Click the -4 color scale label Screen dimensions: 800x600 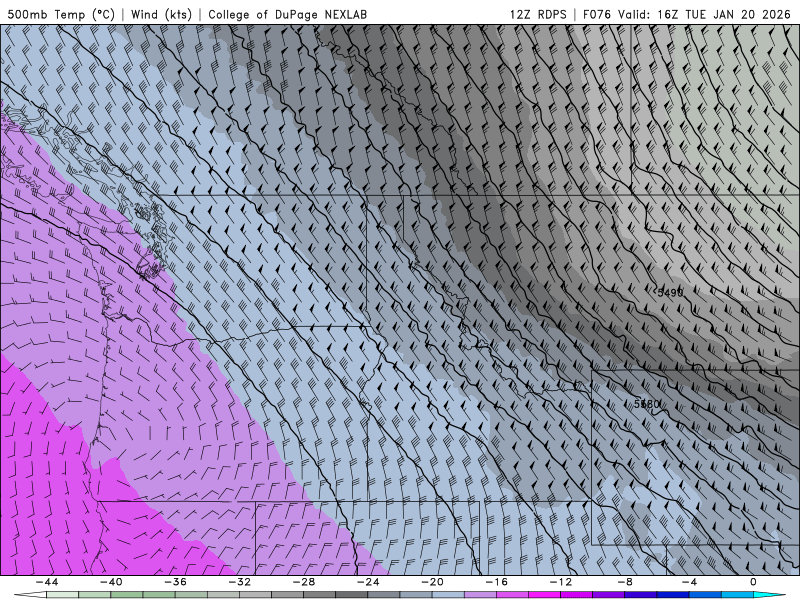689,582
